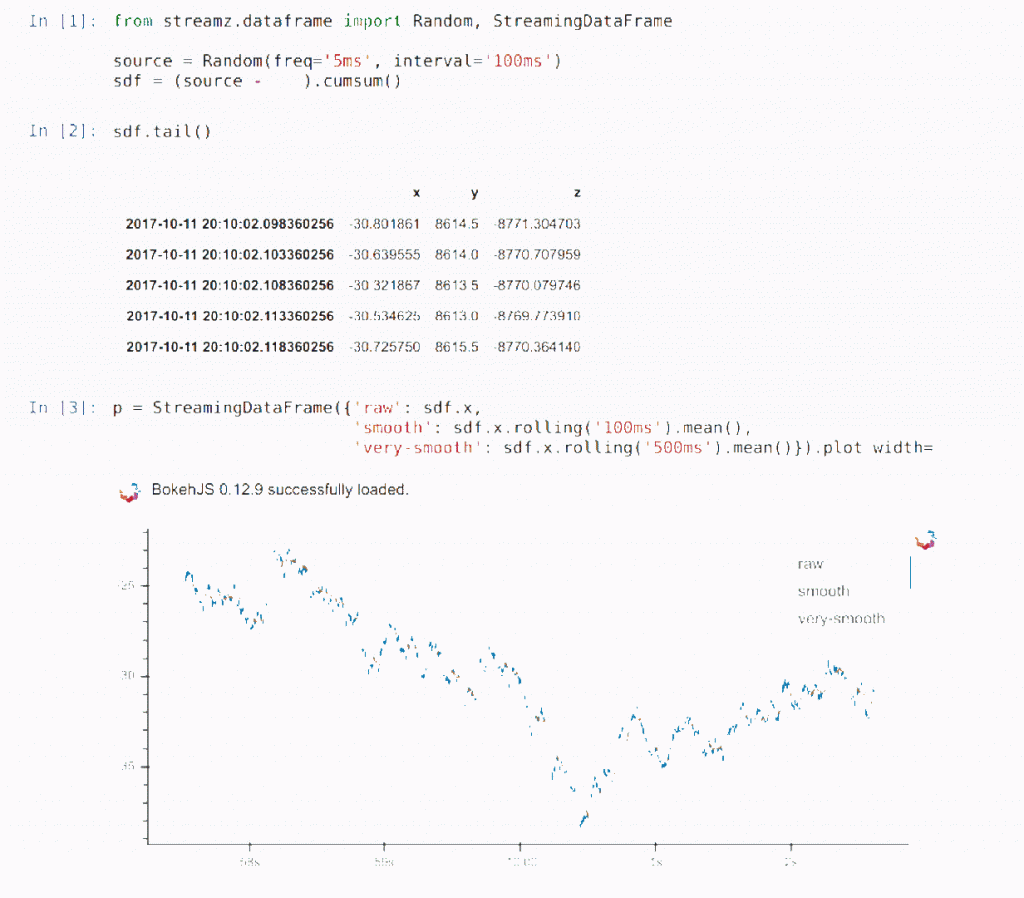Click the z column header
The width and height of the screenshot is (1024, 898).
pos(577,193)
